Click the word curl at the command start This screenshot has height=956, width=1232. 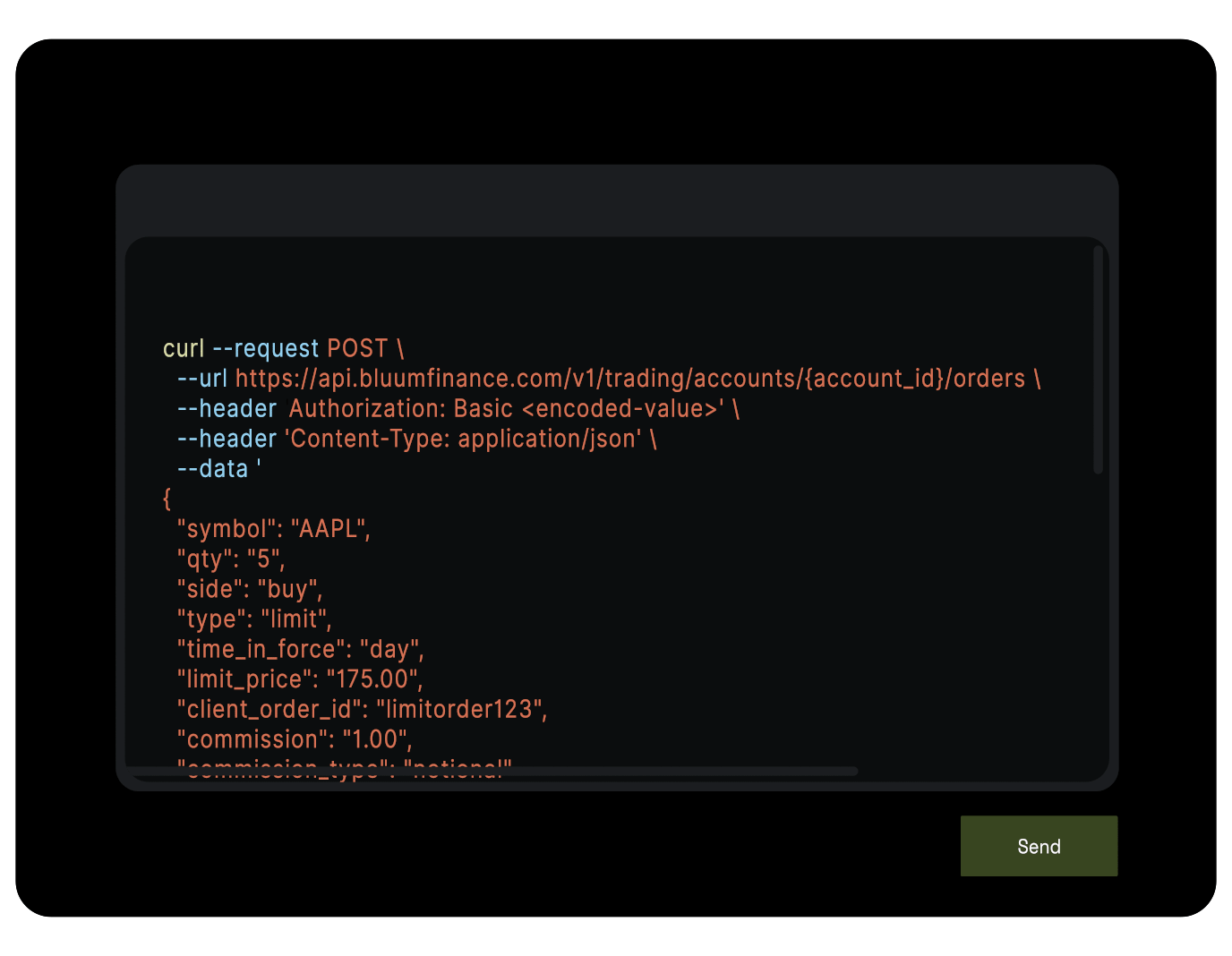point(184,348)
